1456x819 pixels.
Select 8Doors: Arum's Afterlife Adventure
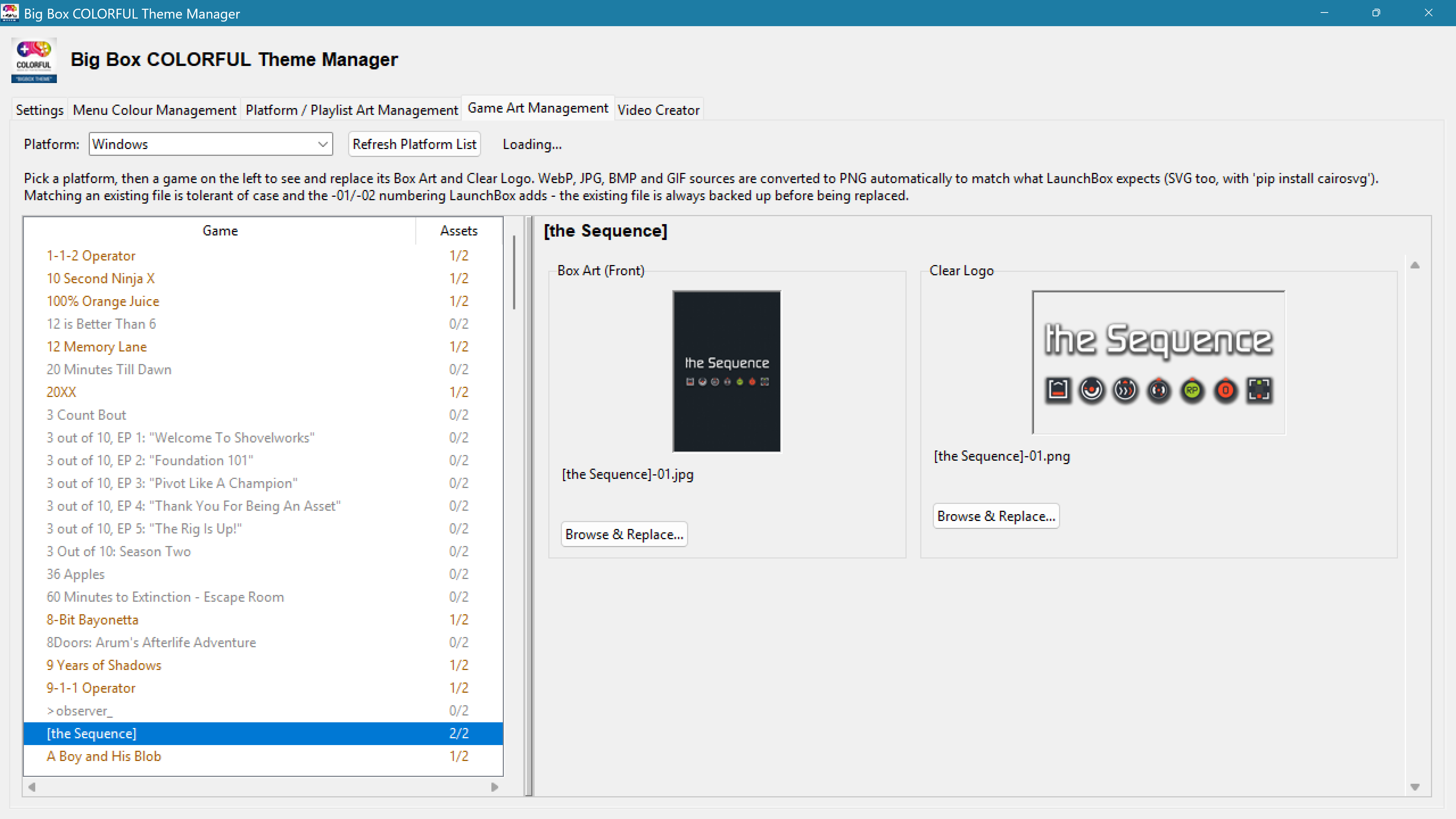(x=264, y=643)
